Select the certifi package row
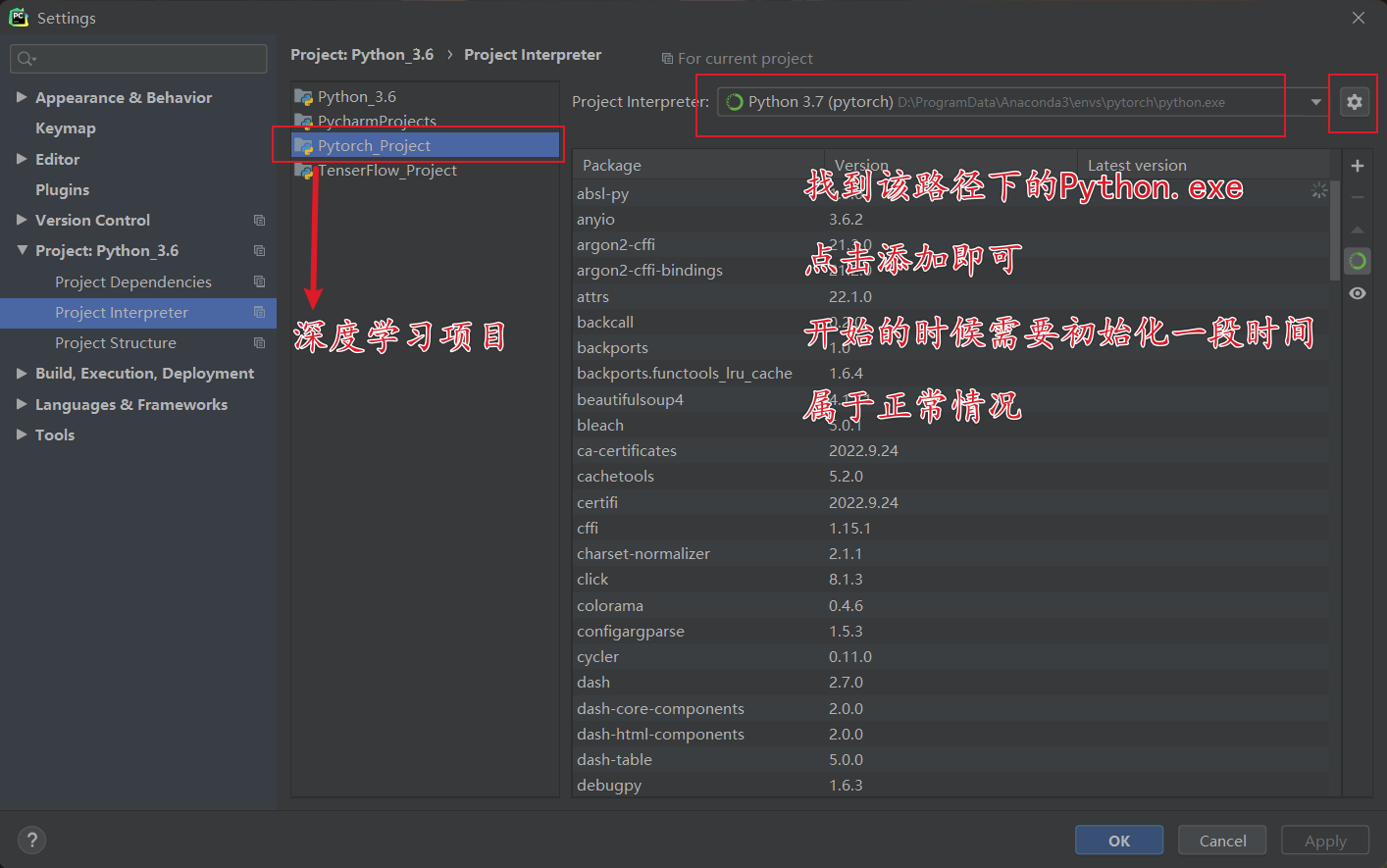 [950, 502]
